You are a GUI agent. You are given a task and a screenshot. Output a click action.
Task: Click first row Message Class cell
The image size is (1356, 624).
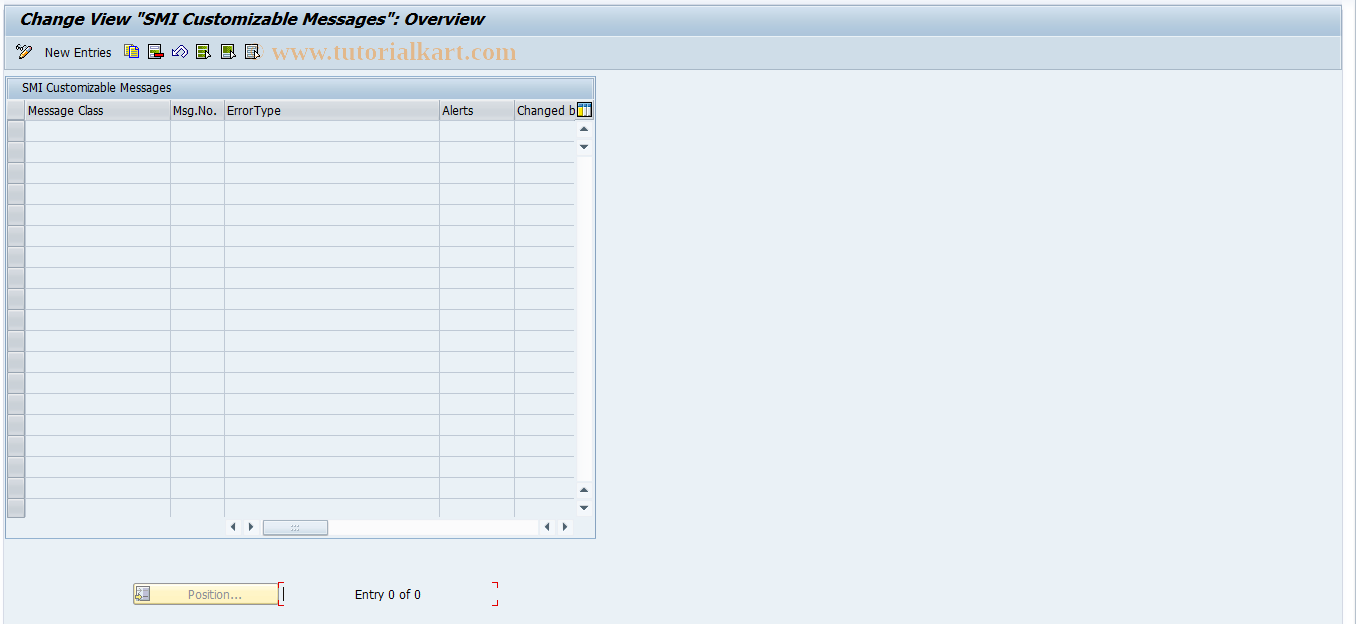[98, 131]
